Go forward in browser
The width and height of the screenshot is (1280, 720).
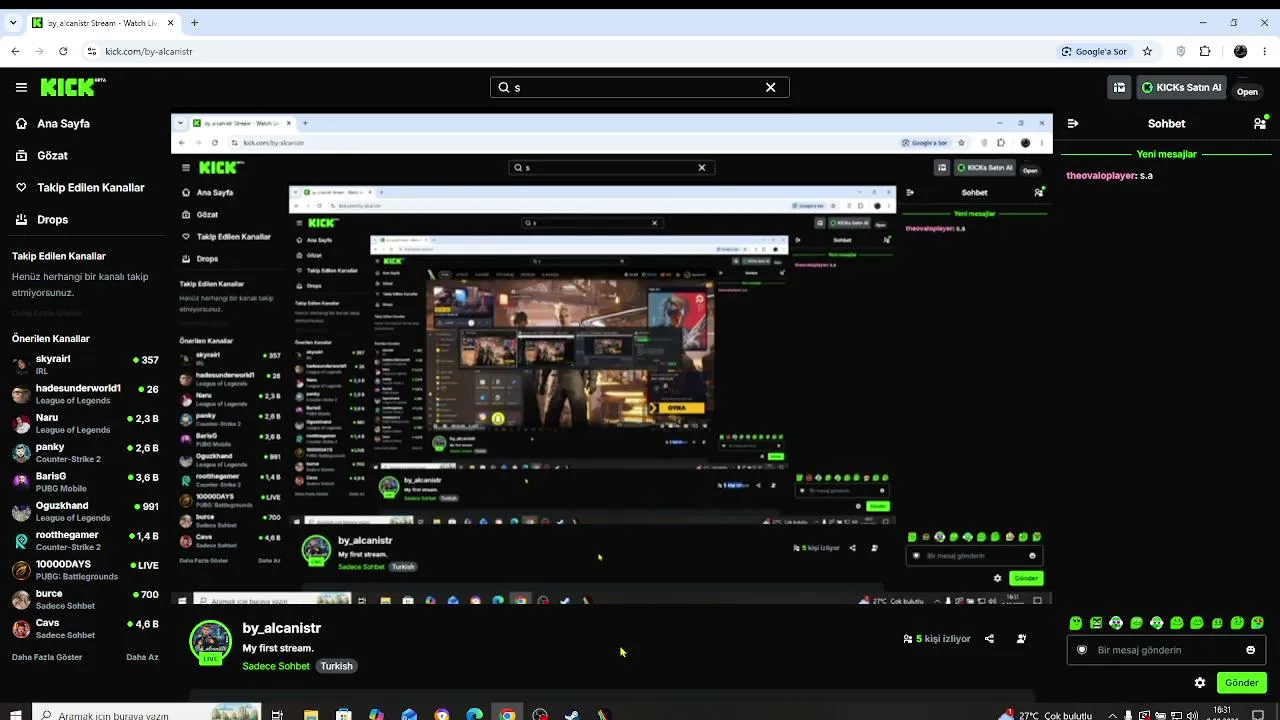click(x=39, y=51)
